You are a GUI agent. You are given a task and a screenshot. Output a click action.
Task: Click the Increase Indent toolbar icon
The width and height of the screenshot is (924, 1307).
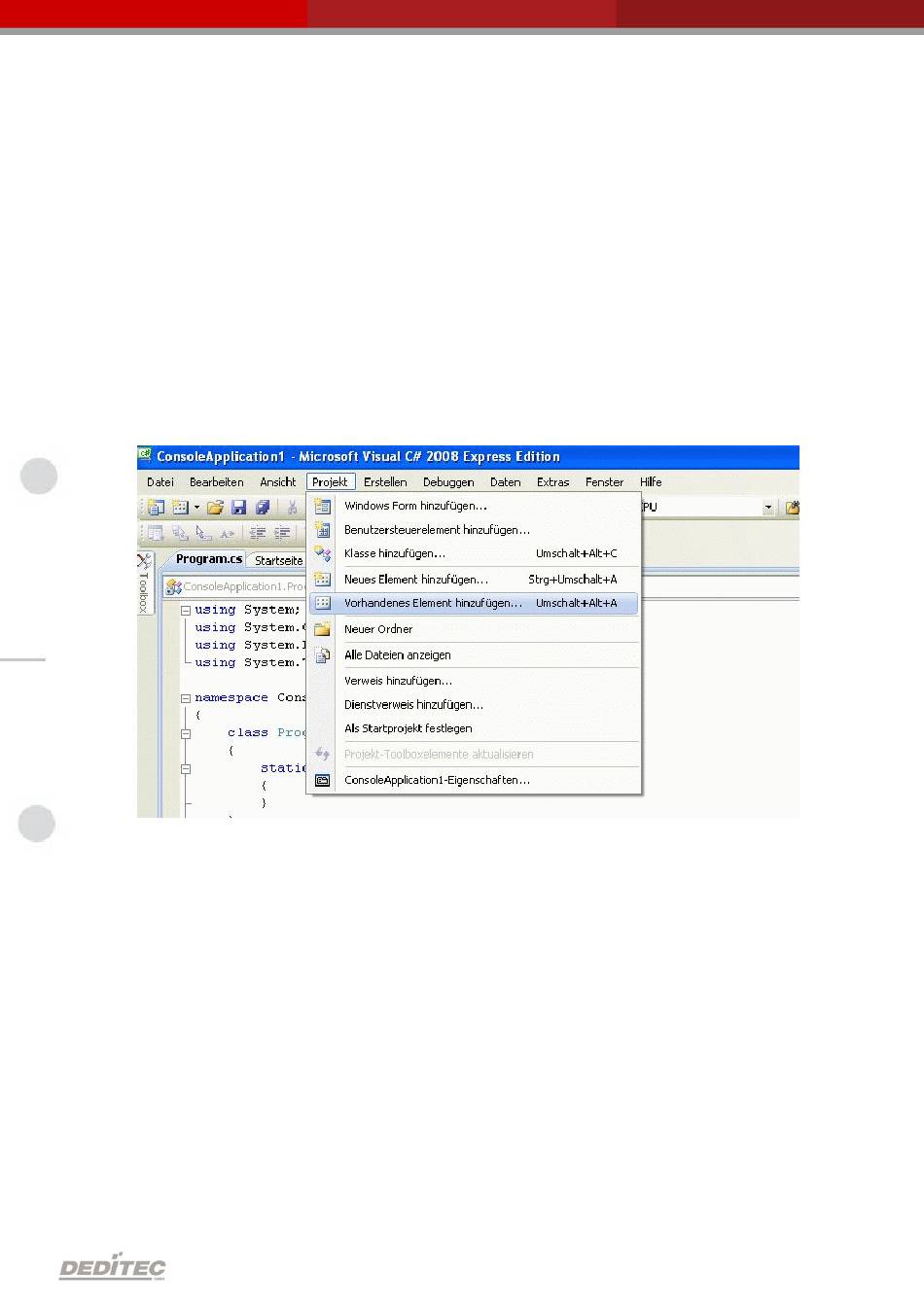(x=282, y=533)
